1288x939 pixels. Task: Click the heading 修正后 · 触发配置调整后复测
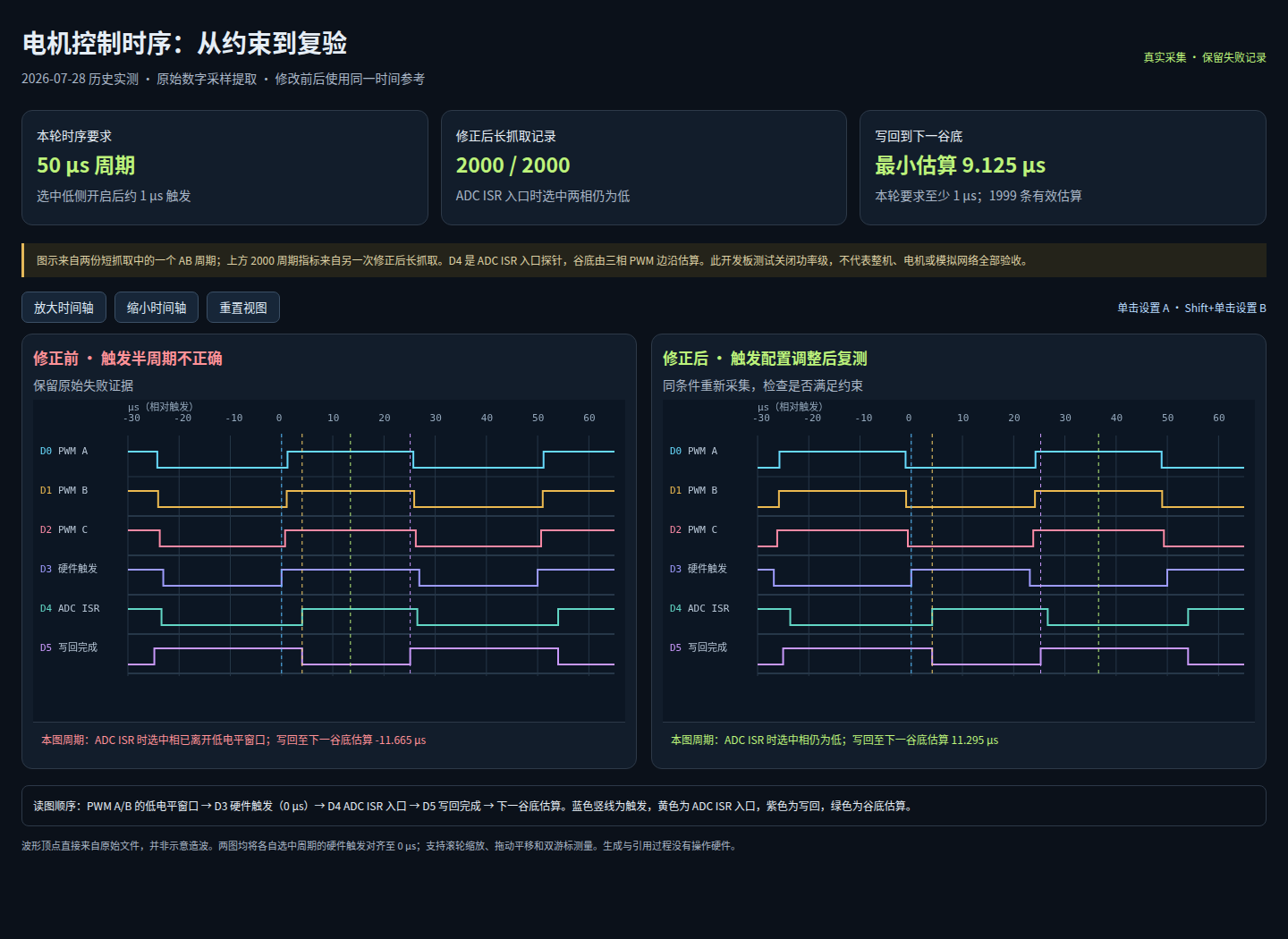pyautogui.click(x=765, y=359)
